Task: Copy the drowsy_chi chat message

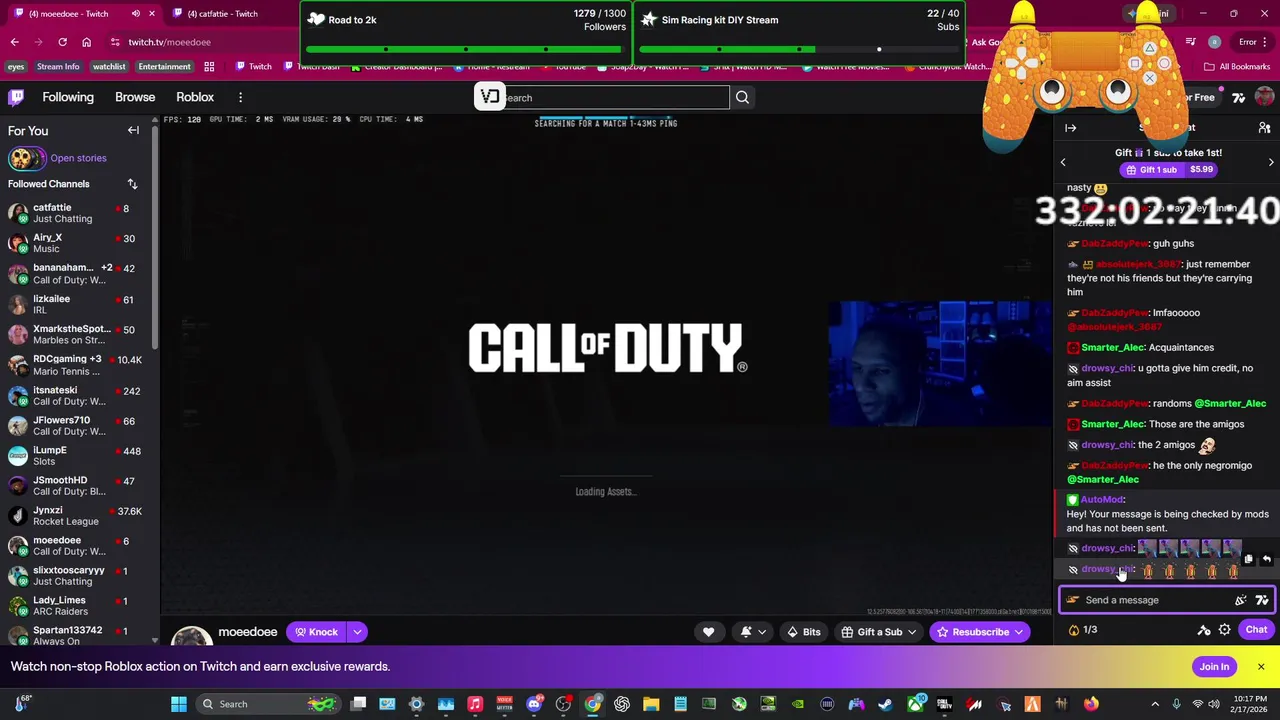Action: point(1248,559)
